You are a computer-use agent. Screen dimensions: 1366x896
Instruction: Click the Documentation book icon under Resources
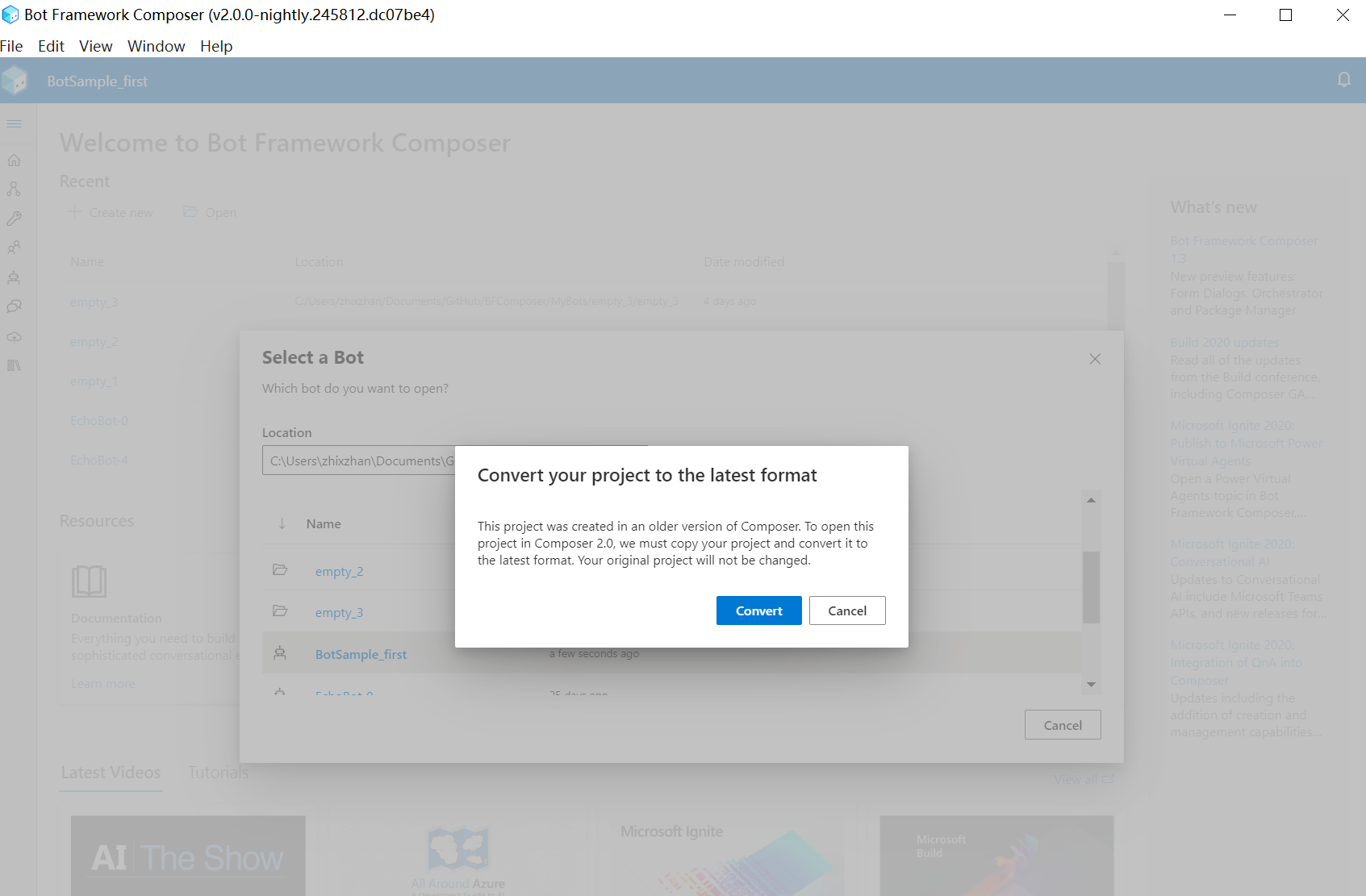[89, 581]
